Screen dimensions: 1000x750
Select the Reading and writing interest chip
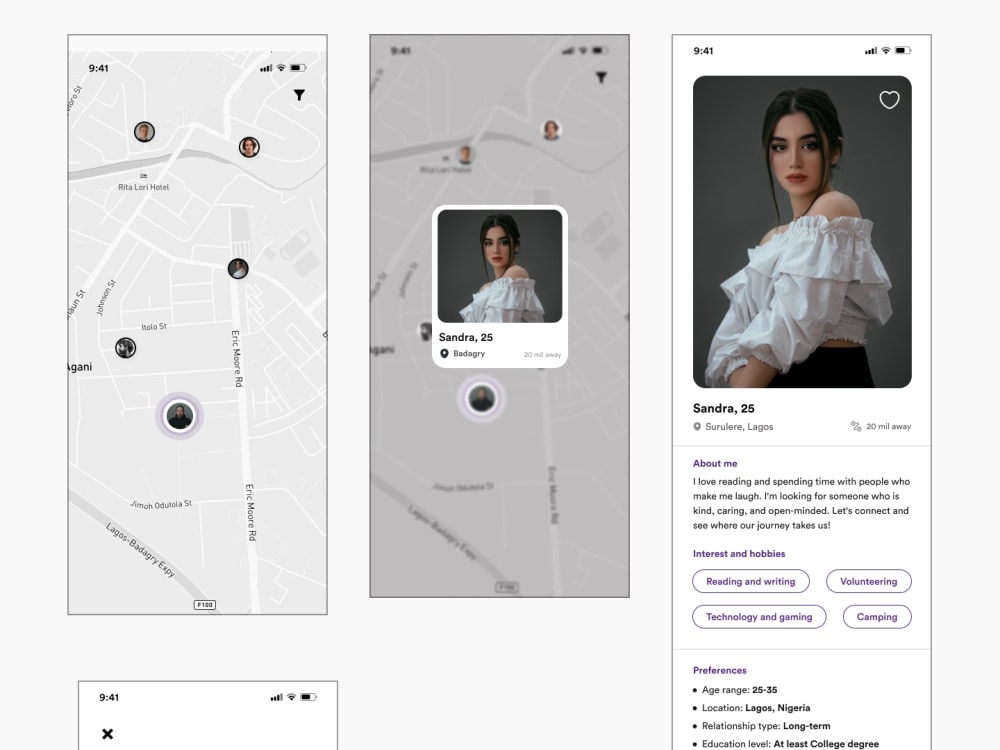(x=751, y=582)
